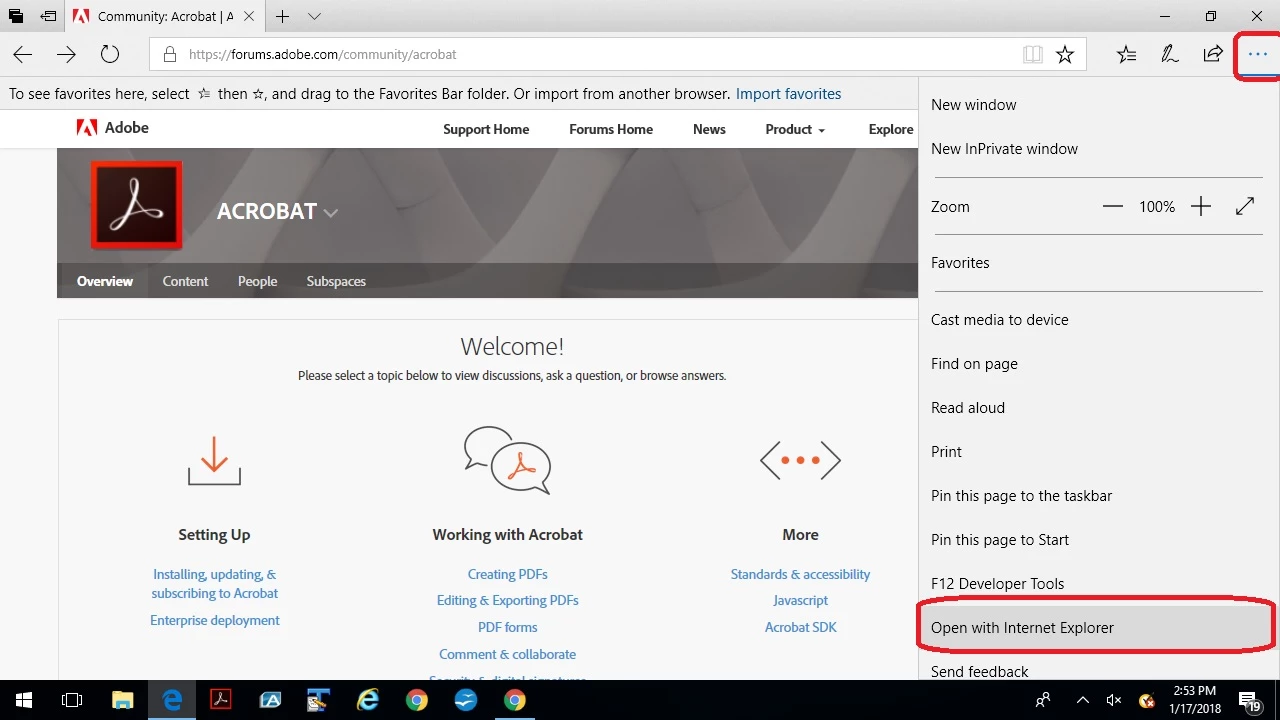This screenshot has height=720, width=1280.
Task: Open the News link
Action: tap(709, 129)
